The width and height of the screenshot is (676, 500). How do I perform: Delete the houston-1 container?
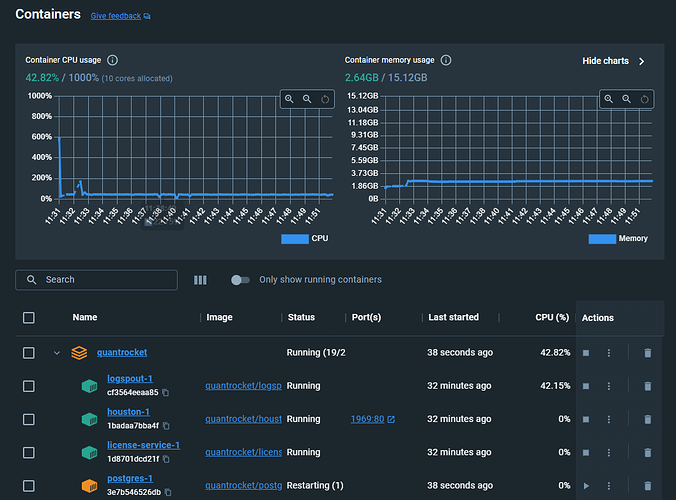[x=648, y=419]
